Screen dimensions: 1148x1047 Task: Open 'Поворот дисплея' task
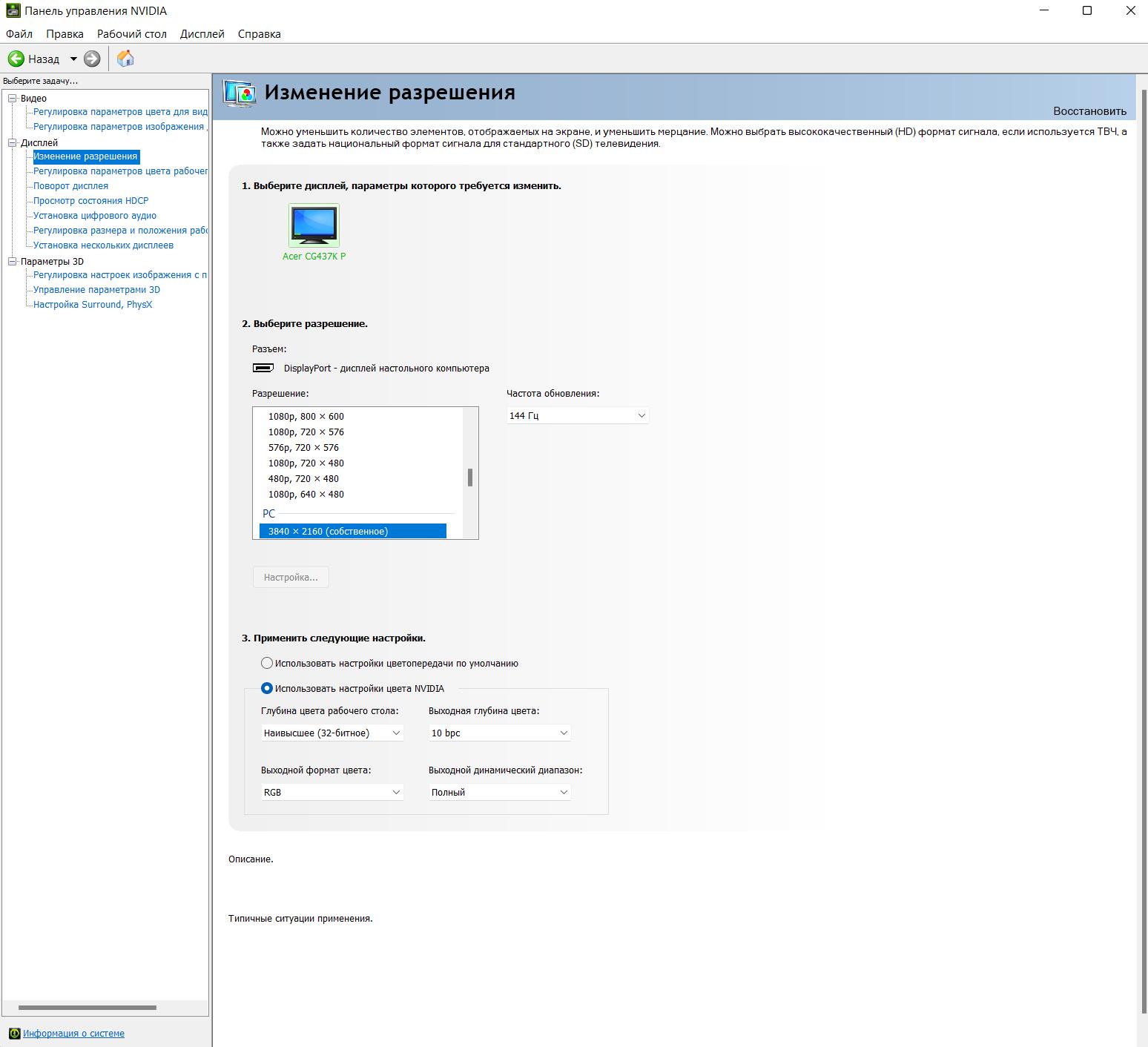tap(70, 185)
